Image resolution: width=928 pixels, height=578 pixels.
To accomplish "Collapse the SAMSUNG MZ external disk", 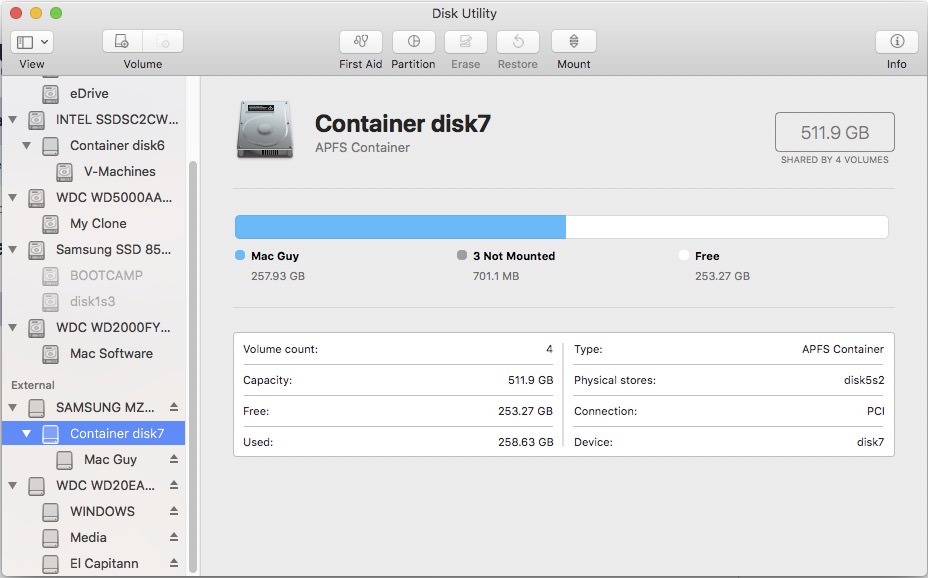I will pos(12,408).
